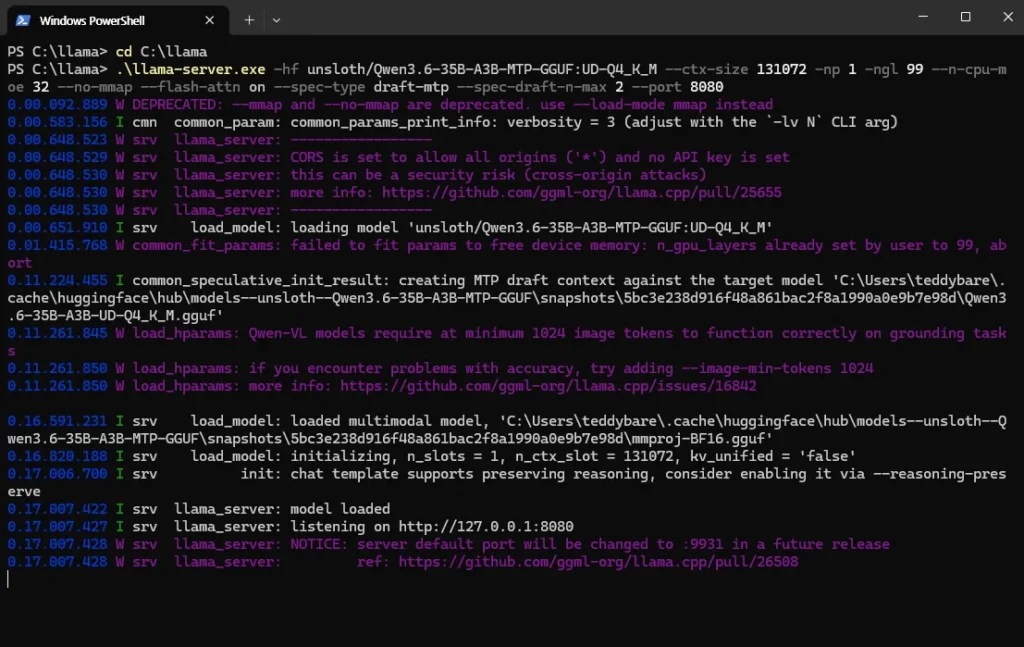Image resolution: width=1024 pixels, height=647 pixels.
Task: Open the llama.cpp pull/25655 link
Action: click(x=581, y=193)
